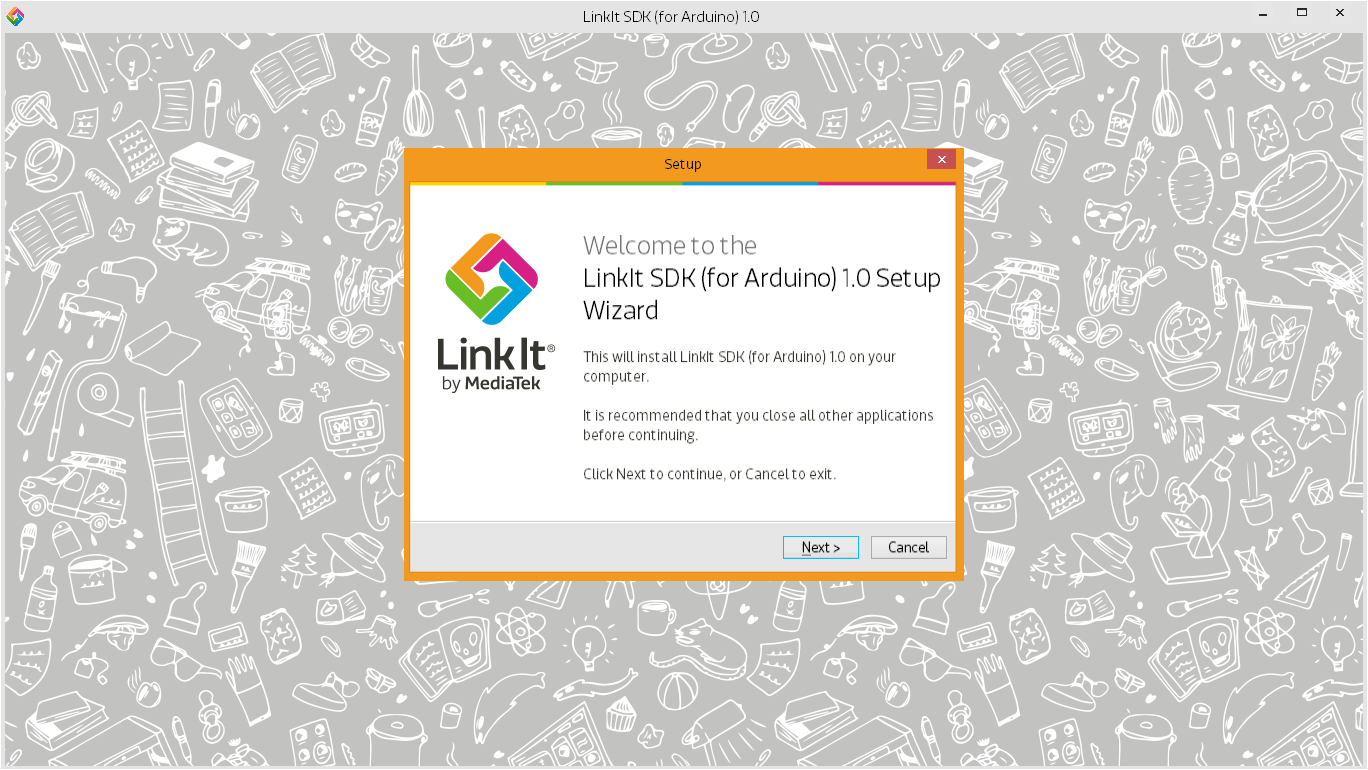Click the maximize button of the main window

click(x=1301, y=14)
